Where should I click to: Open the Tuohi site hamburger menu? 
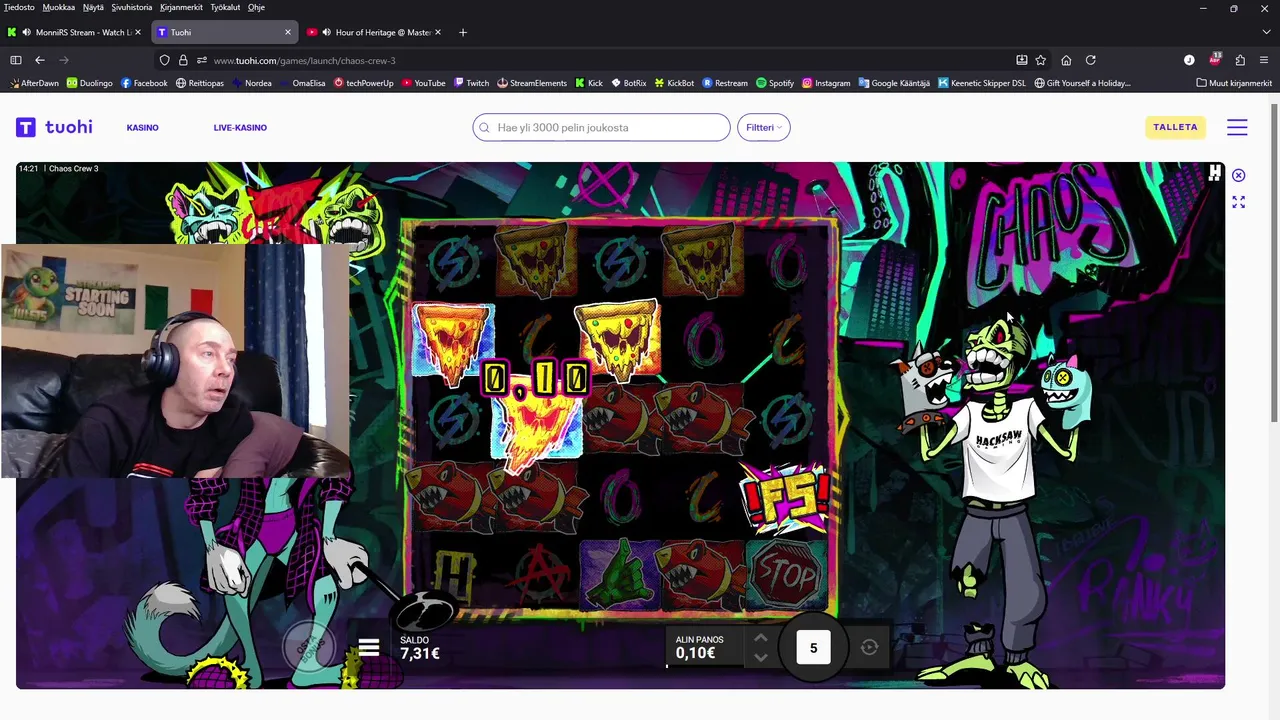(x=1237, y=127)
